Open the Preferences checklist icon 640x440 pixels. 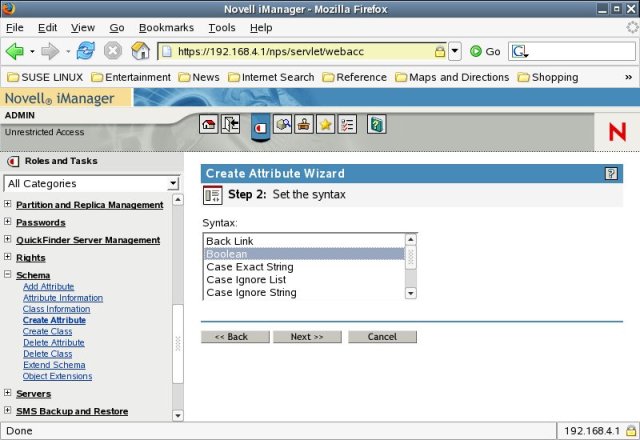pyautogui.click(x=347, y=124)
